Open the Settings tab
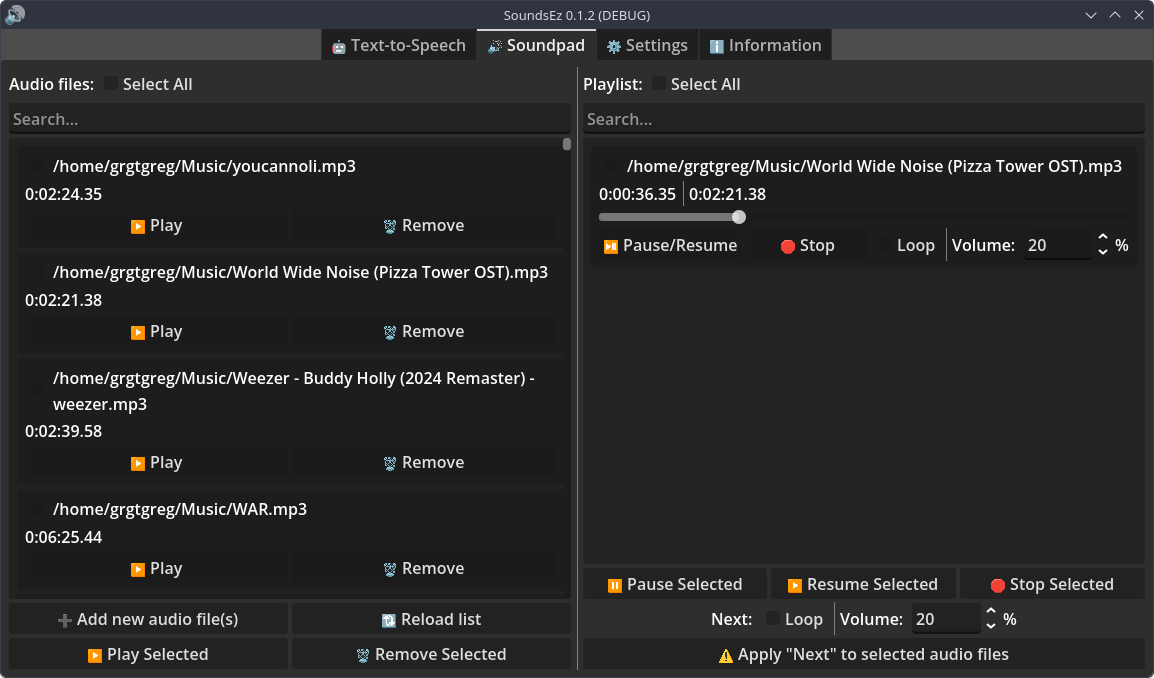Viewport: 1154px width, 678px height. click(x=648, y=46)
